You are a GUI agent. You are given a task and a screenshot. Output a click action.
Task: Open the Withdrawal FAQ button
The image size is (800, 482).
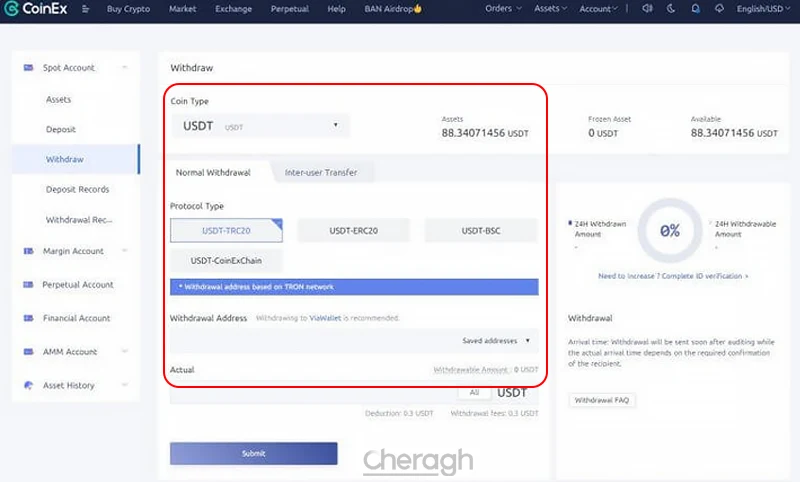(602, 400)
